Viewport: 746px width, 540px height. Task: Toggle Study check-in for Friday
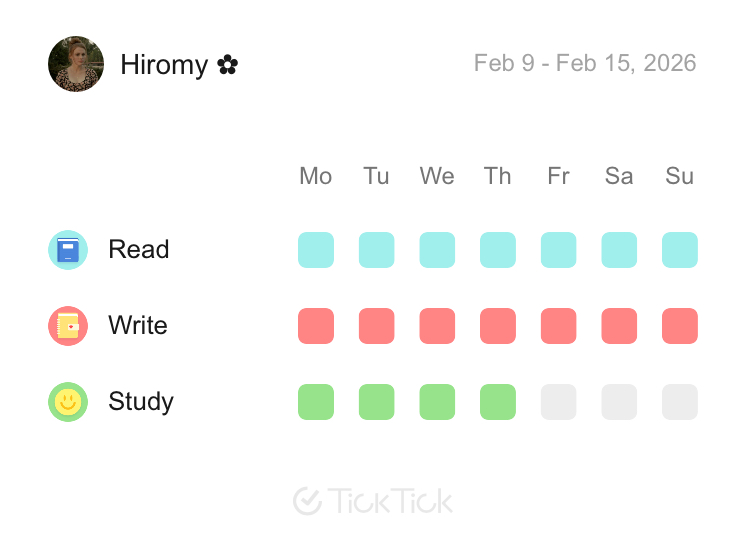tap(558, 402)
